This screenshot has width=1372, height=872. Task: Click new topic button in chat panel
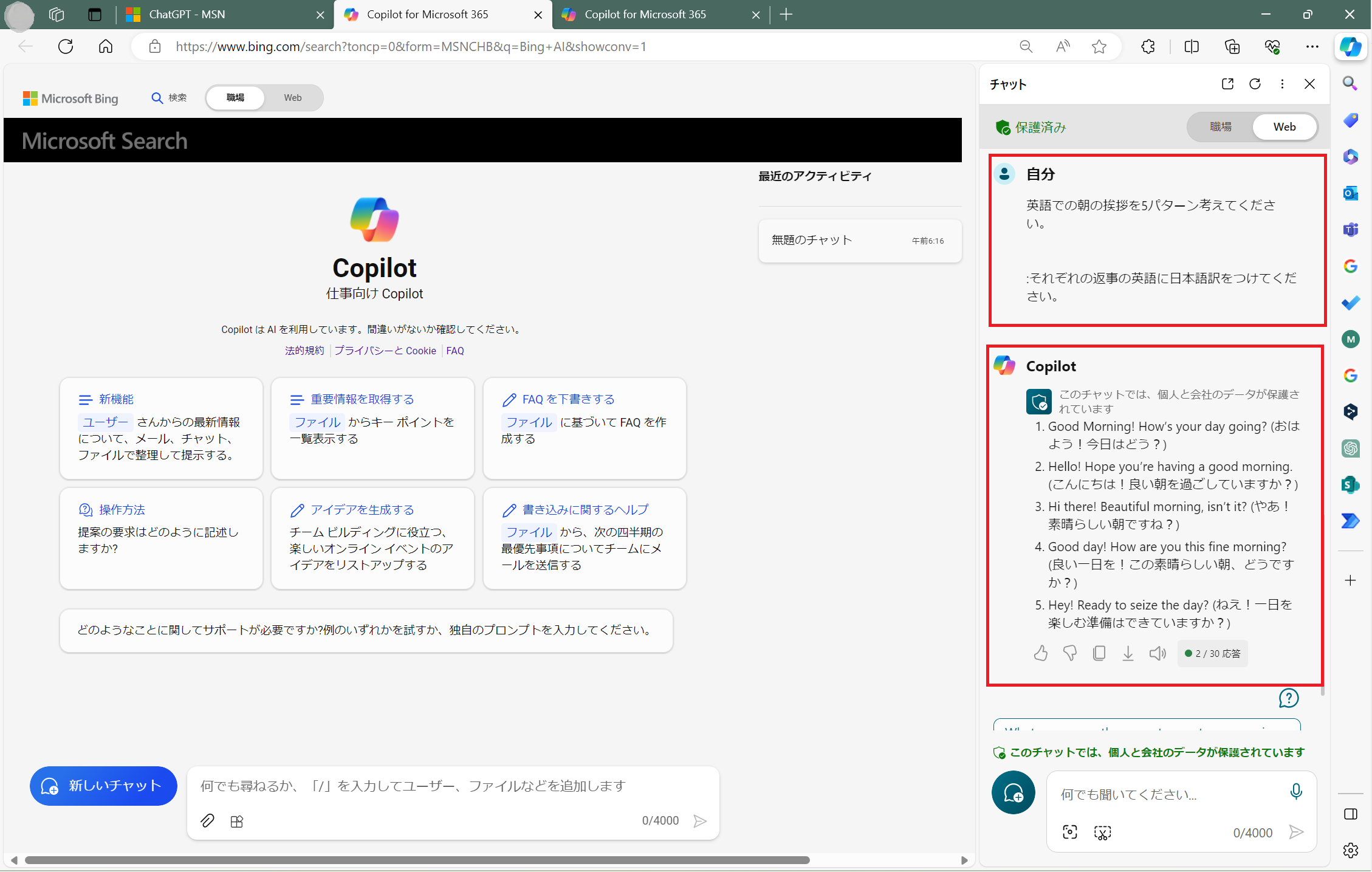(x=1013, y=792)
